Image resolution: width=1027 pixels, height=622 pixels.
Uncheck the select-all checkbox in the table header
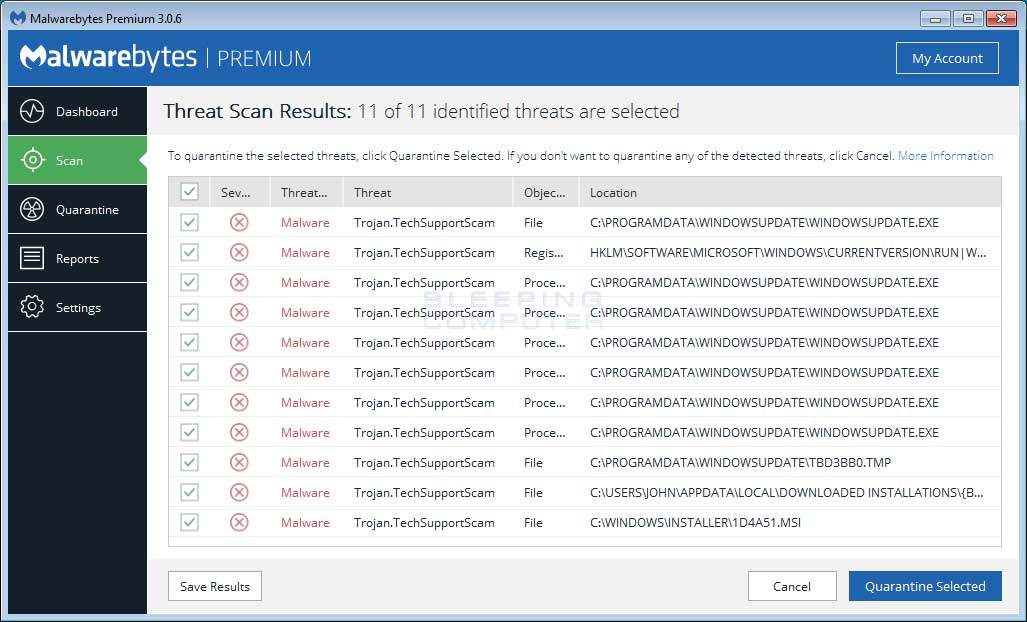coord(189,191)
